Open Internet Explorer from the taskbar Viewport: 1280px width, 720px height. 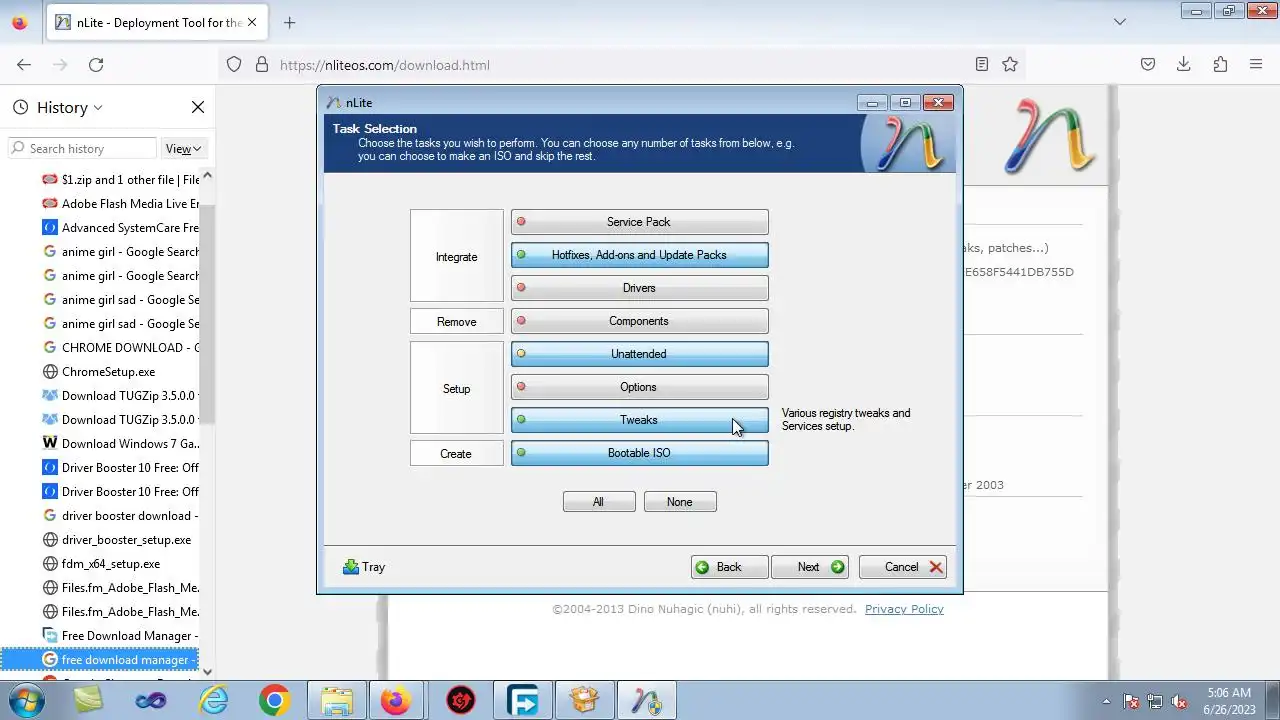(x=213, y=701)
